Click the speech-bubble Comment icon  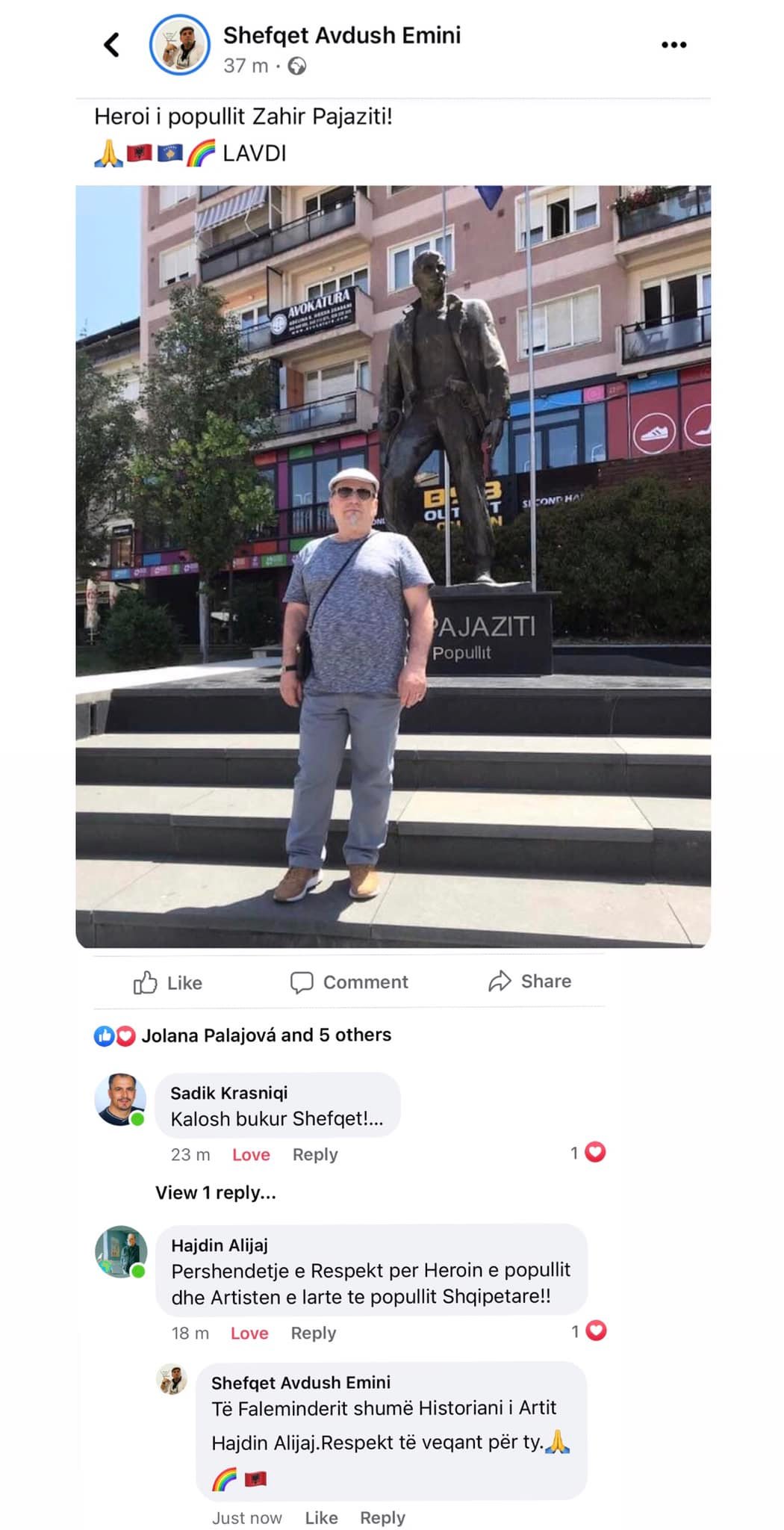(301, 982)
